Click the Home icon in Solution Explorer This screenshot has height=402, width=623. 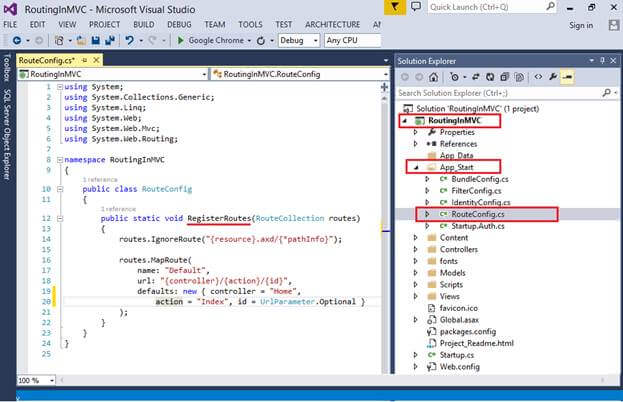433,77
